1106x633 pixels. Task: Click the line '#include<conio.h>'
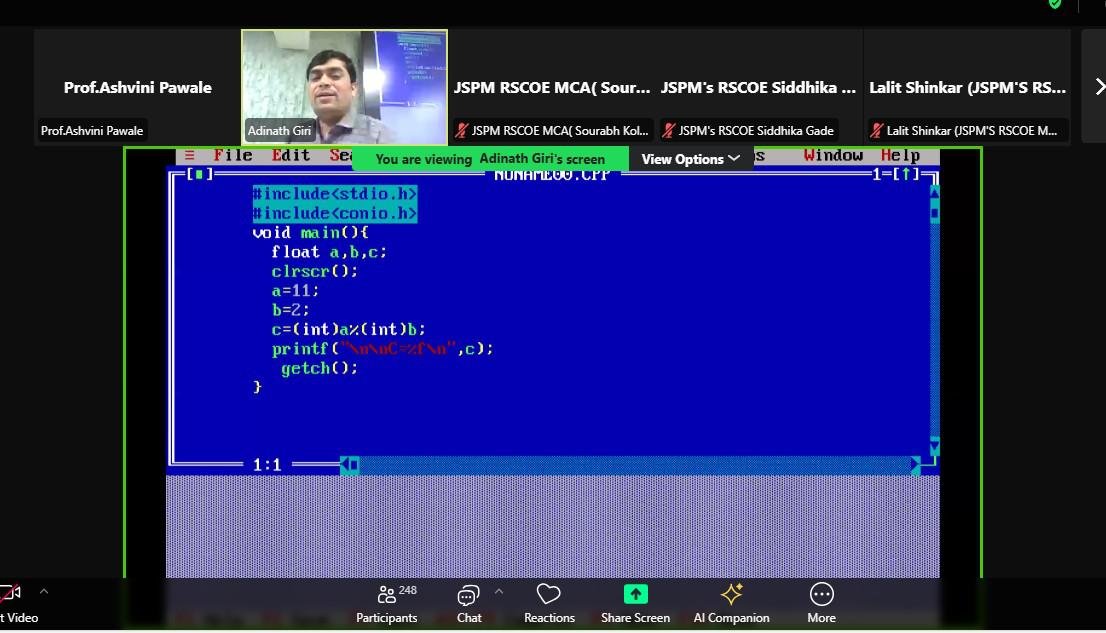(335, 213)
